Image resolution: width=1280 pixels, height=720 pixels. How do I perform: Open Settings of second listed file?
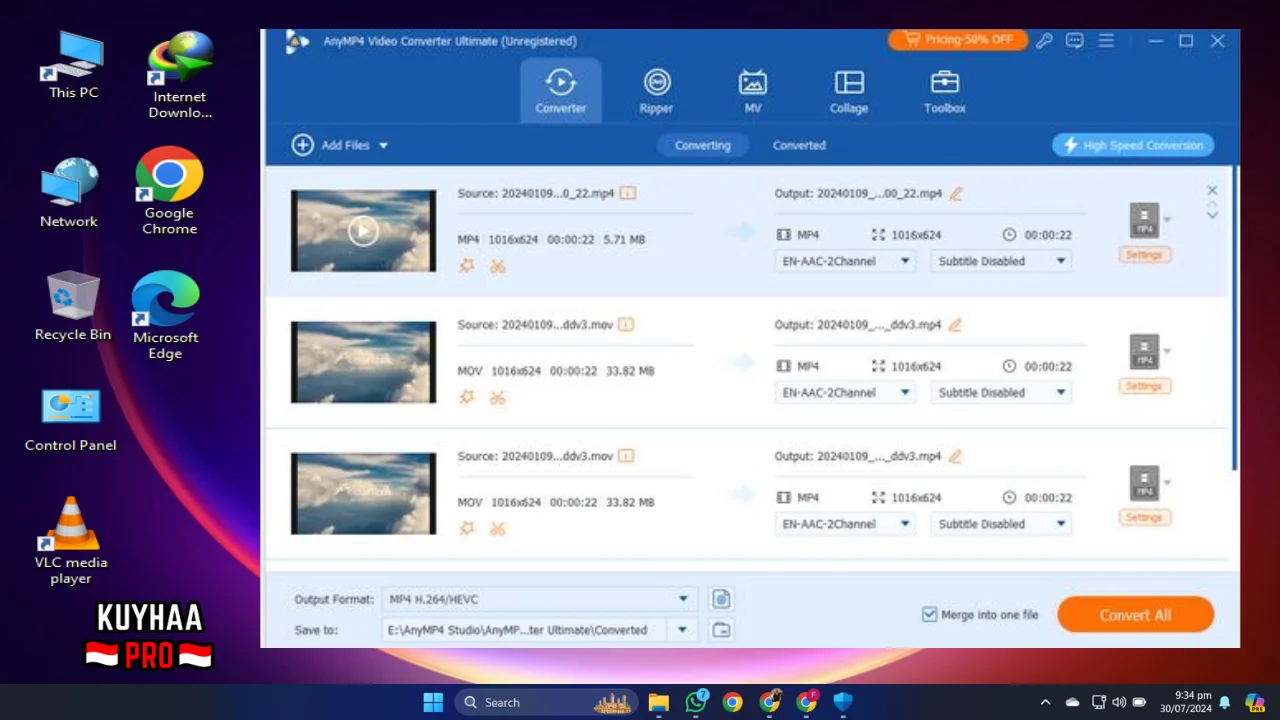pos(1144,386)
